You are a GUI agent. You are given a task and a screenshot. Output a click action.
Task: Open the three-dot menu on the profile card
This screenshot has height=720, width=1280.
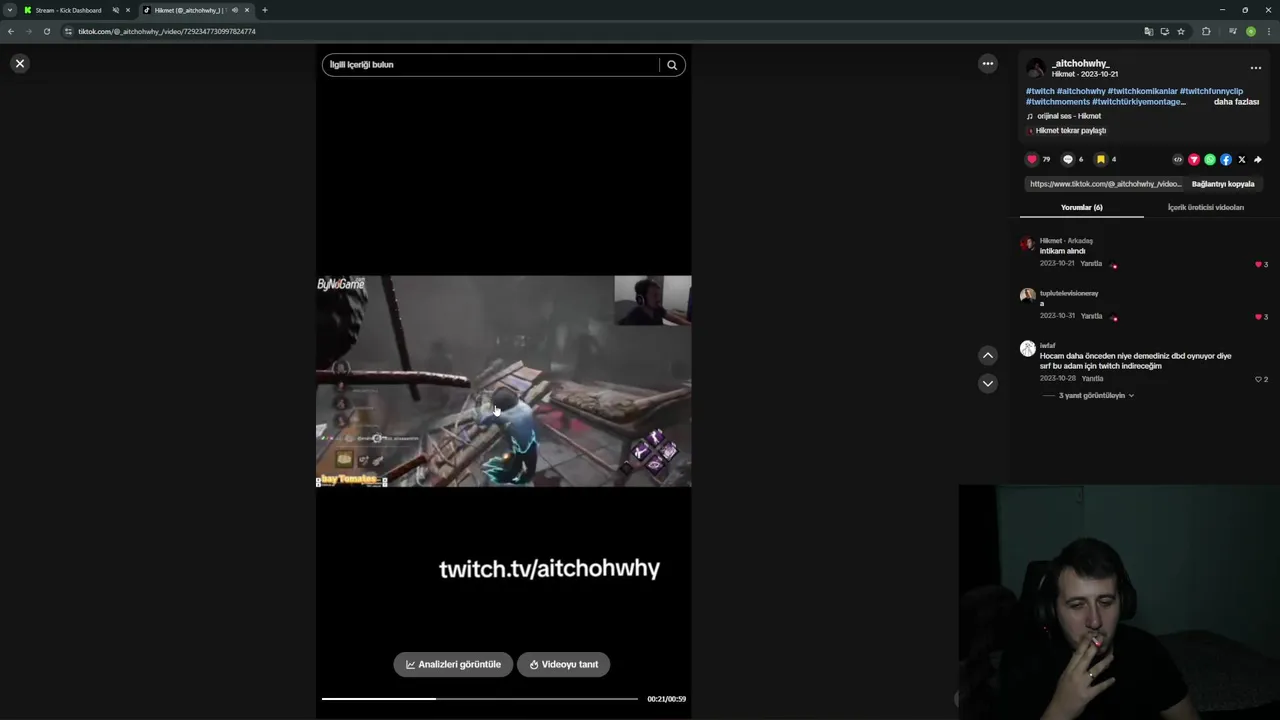pos(1256,68)
